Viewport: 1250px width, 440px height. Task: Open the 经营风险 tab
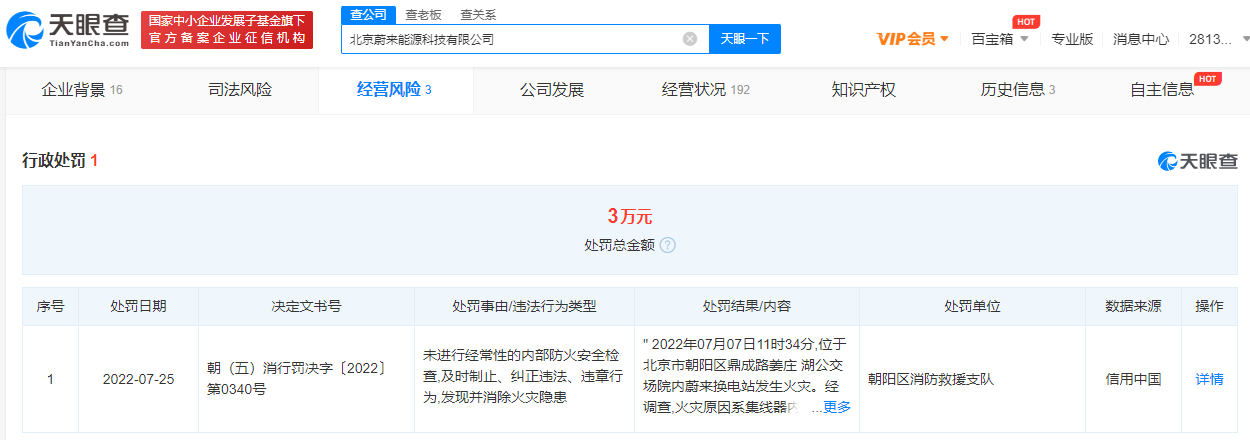pyautogui.click(x=395, y=90)
